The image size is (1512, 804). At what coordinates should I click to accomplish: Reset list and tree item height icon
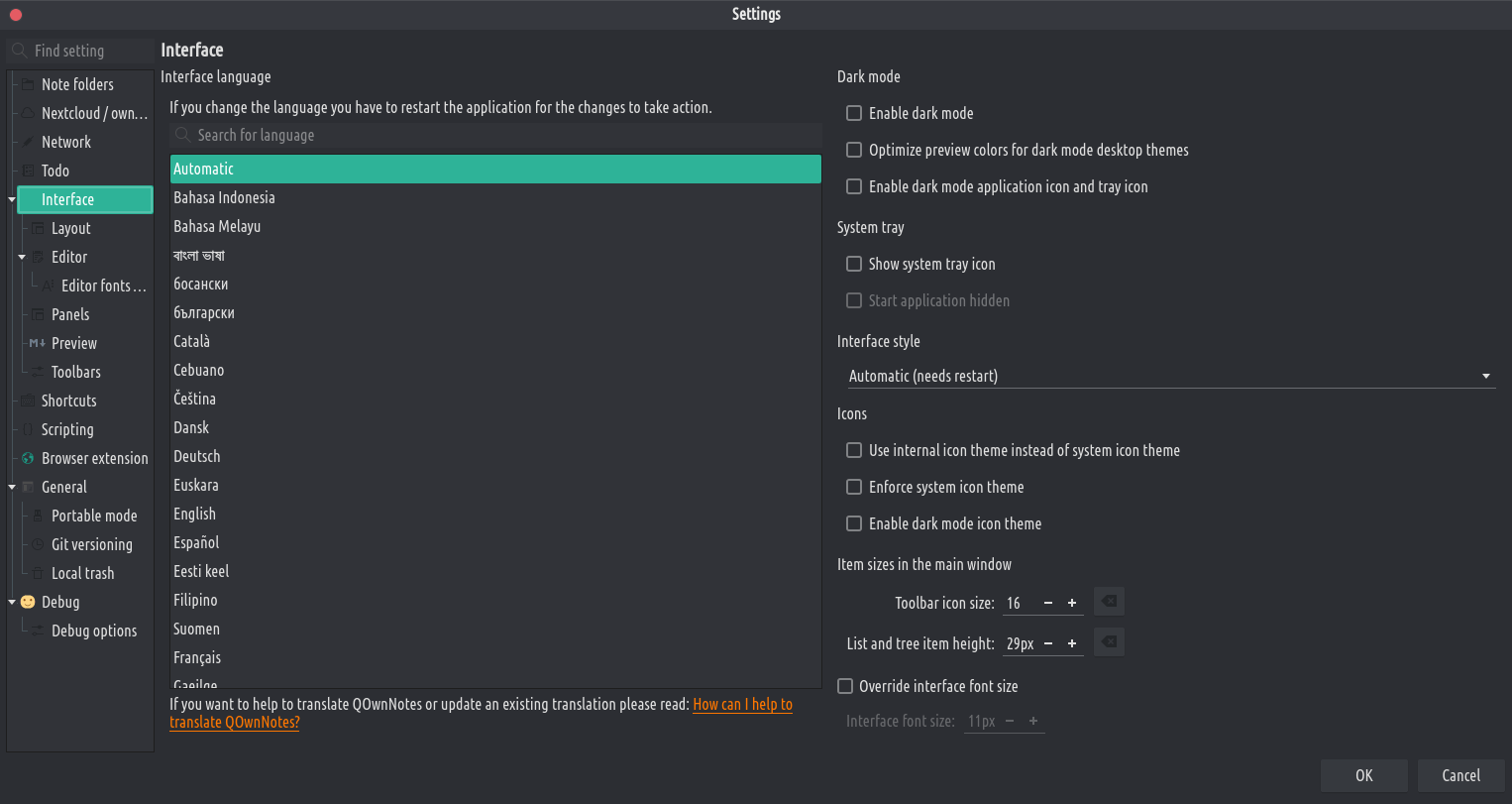(1109, 642)
